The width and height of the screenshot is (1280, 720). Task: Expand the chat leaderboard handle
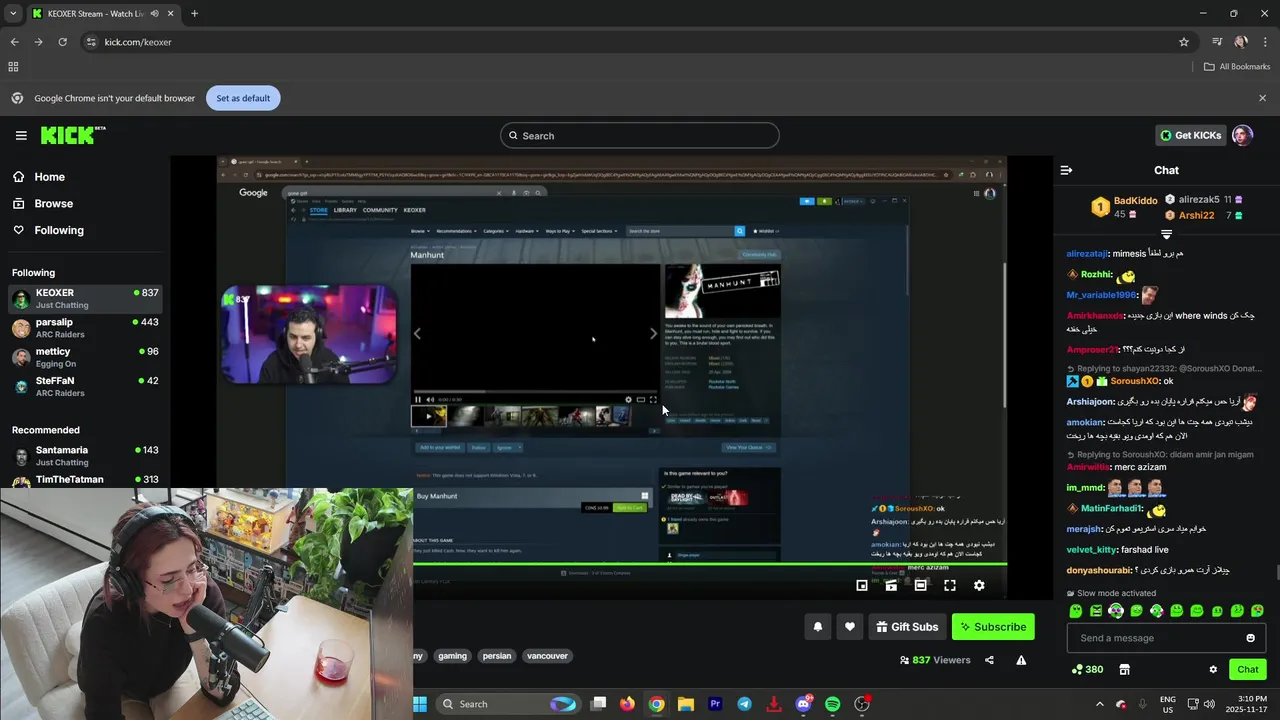[1166, 234]
